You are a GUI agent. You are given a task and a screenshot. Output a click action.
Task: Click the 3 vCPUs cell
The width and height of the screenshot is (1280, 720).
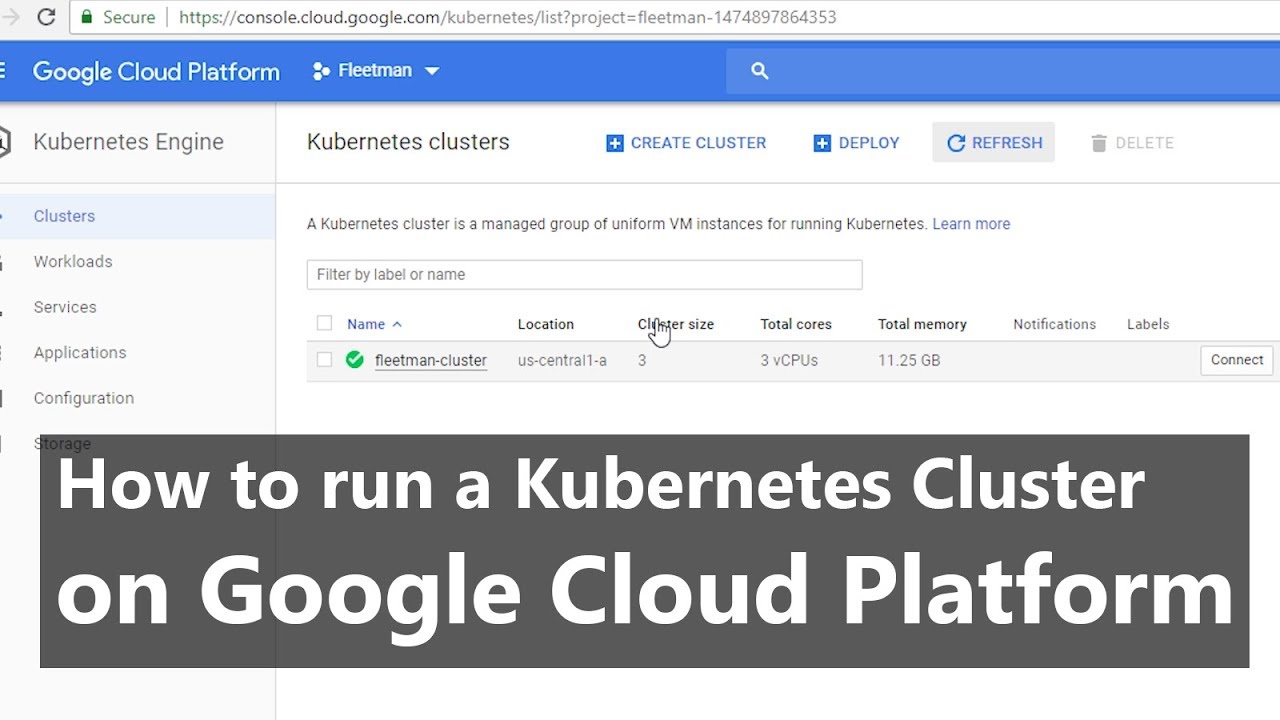pyautogui.click(x=789, y=360)
